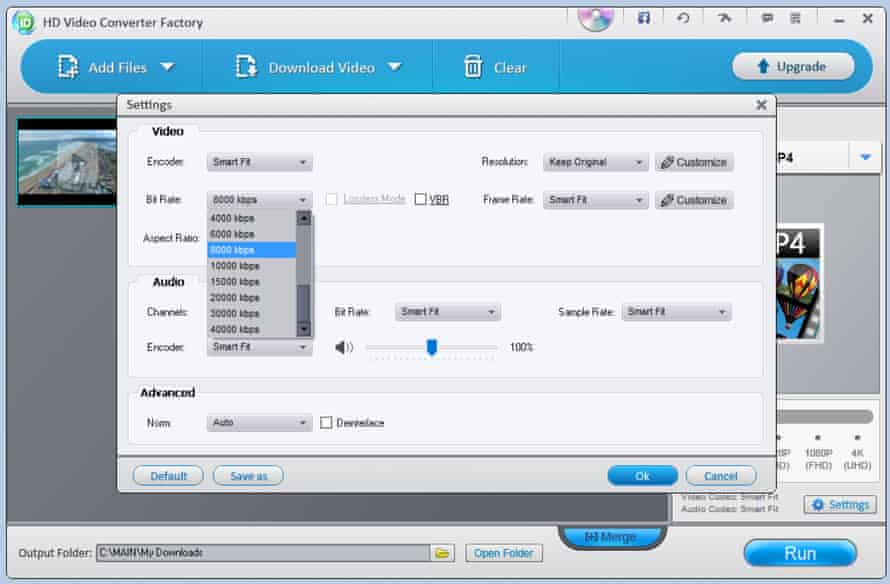Viewport: 890px width, 584px height.
Task: Click the speaker volume icon in Audio section
Action: point(344,347)
